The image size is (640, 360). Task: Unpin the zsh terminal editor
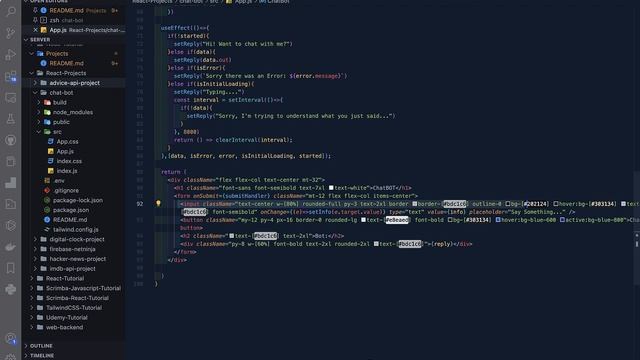click(x=36, y=20)
